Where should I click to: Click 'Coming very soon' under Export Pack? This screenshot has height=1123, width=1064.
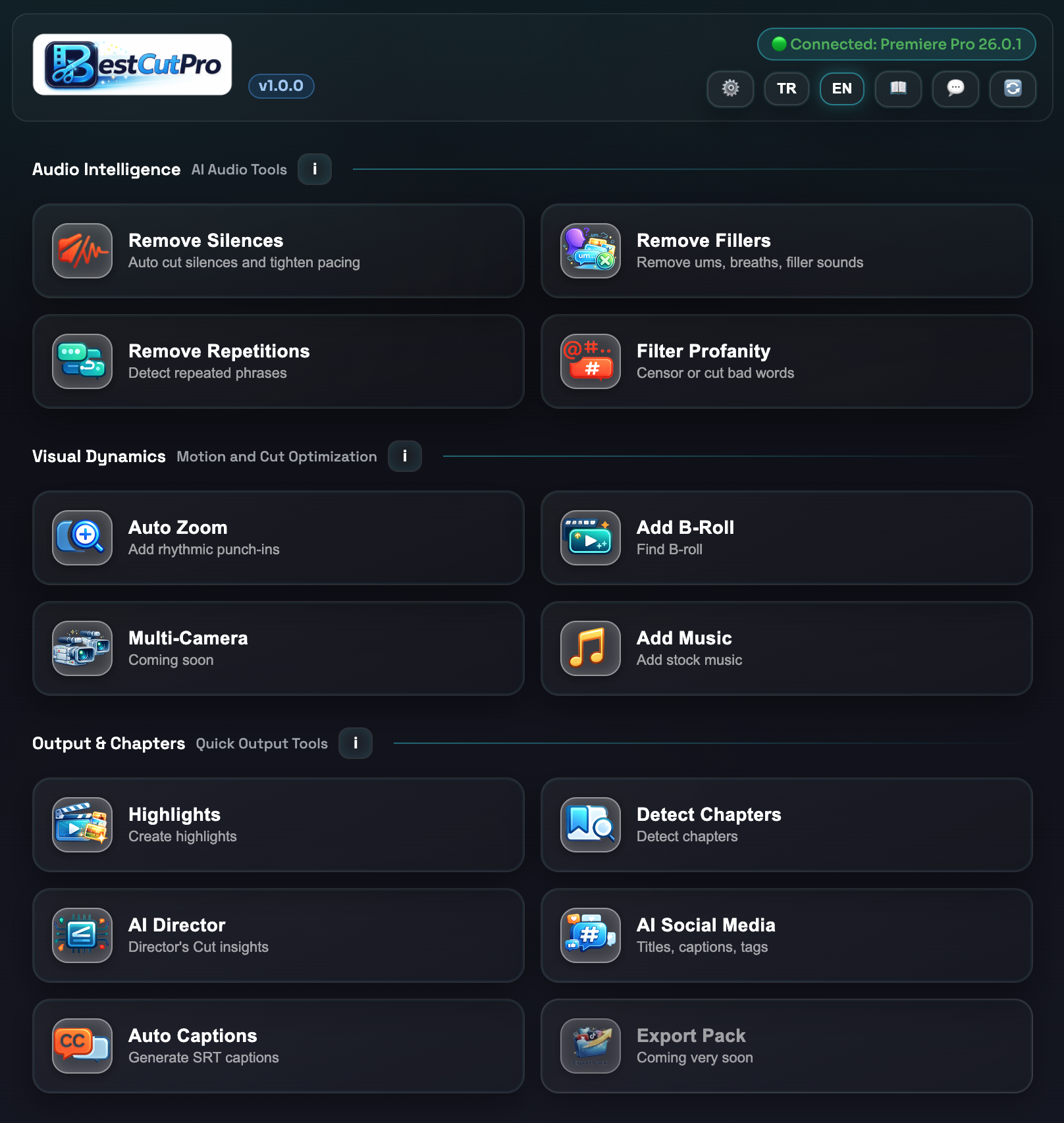(x=695, y=1057)
